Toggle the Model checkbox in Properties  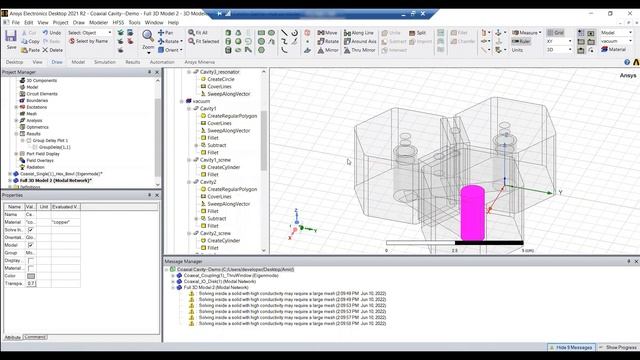30,245
